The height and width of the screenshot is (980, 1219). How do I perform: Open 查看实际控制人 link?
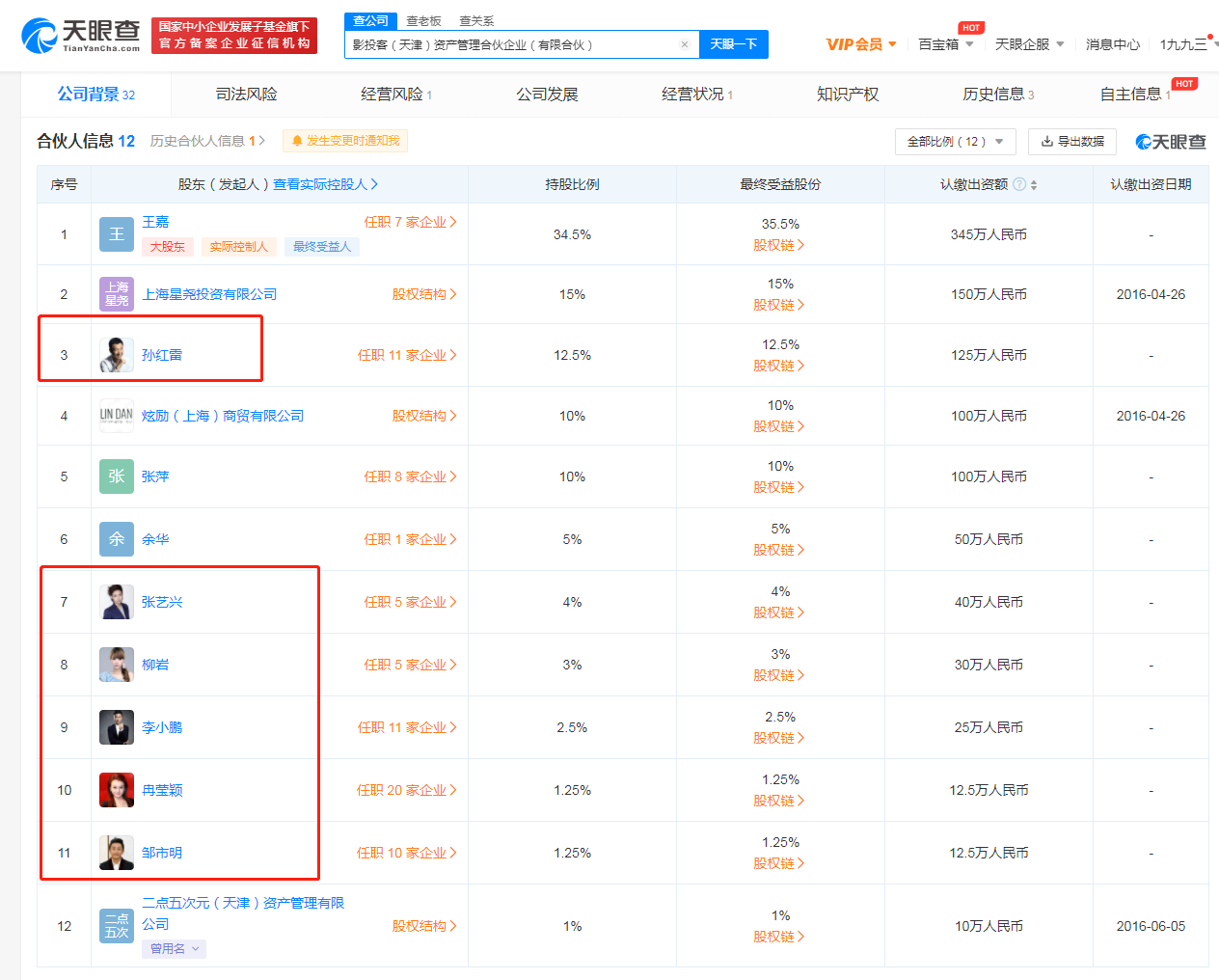click(x=326, y=184)
